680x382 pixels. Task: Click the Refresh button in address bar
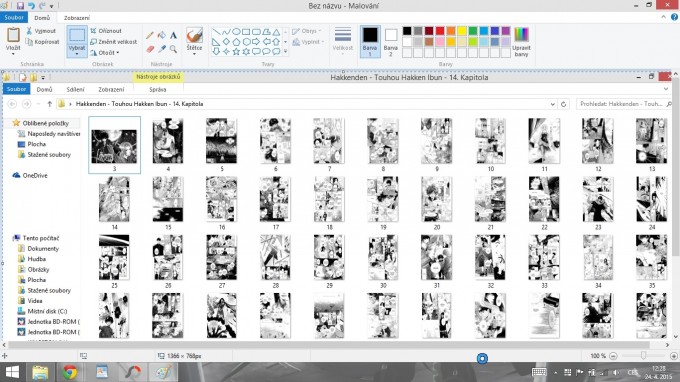pos(563,104)
